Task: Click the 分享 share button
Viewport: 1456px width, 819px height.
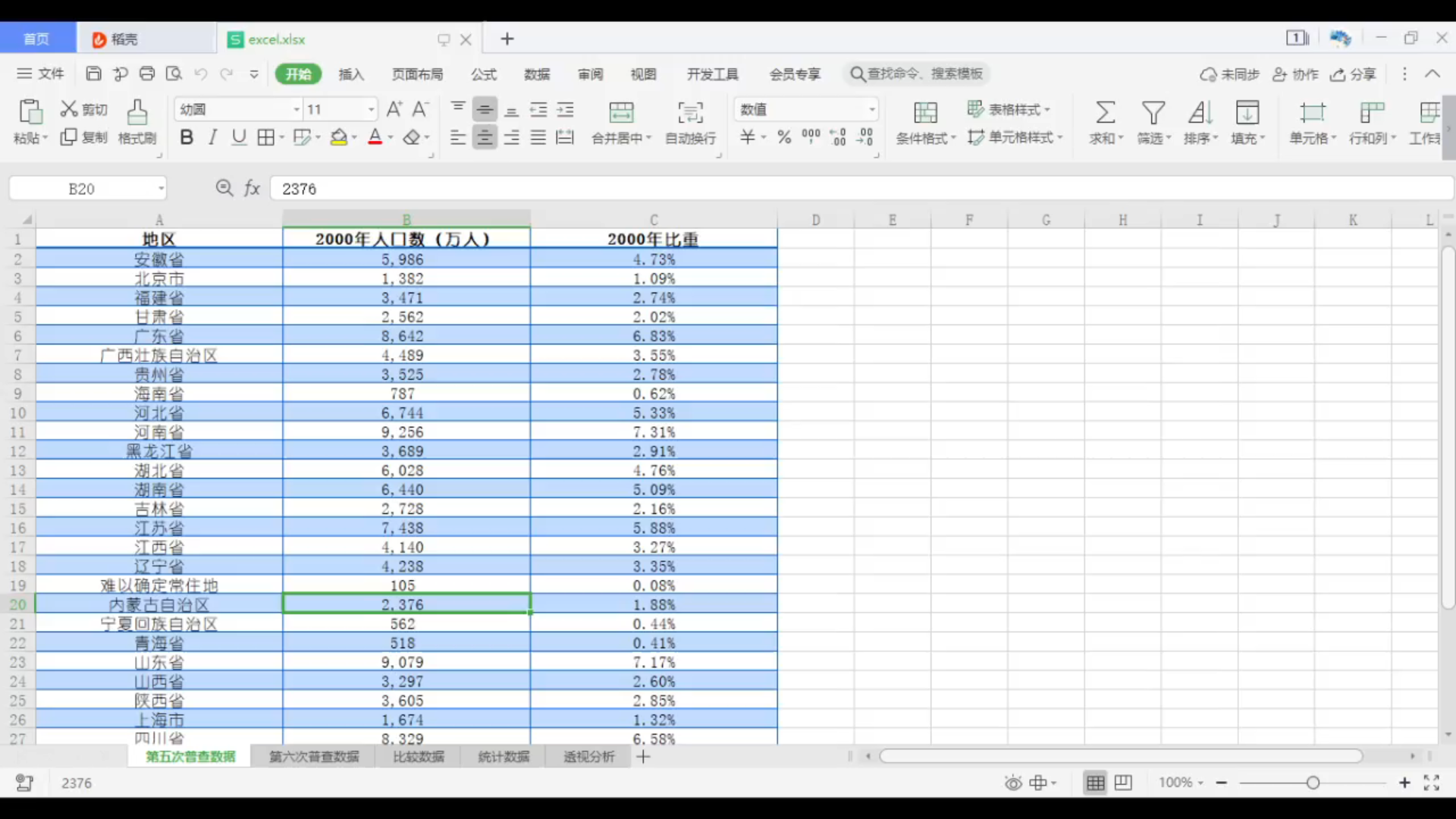Action: pos(1354,74)
